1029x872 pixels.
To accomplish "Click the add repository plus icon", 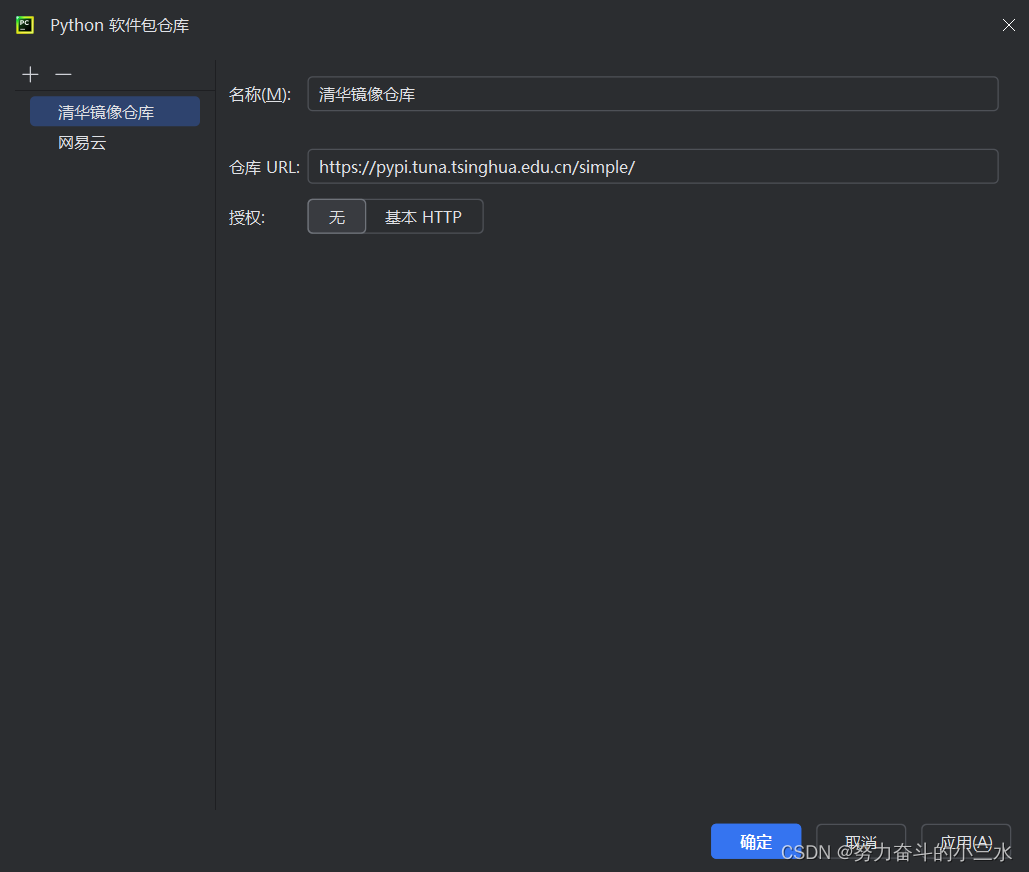I will click(x=30, y=74).
